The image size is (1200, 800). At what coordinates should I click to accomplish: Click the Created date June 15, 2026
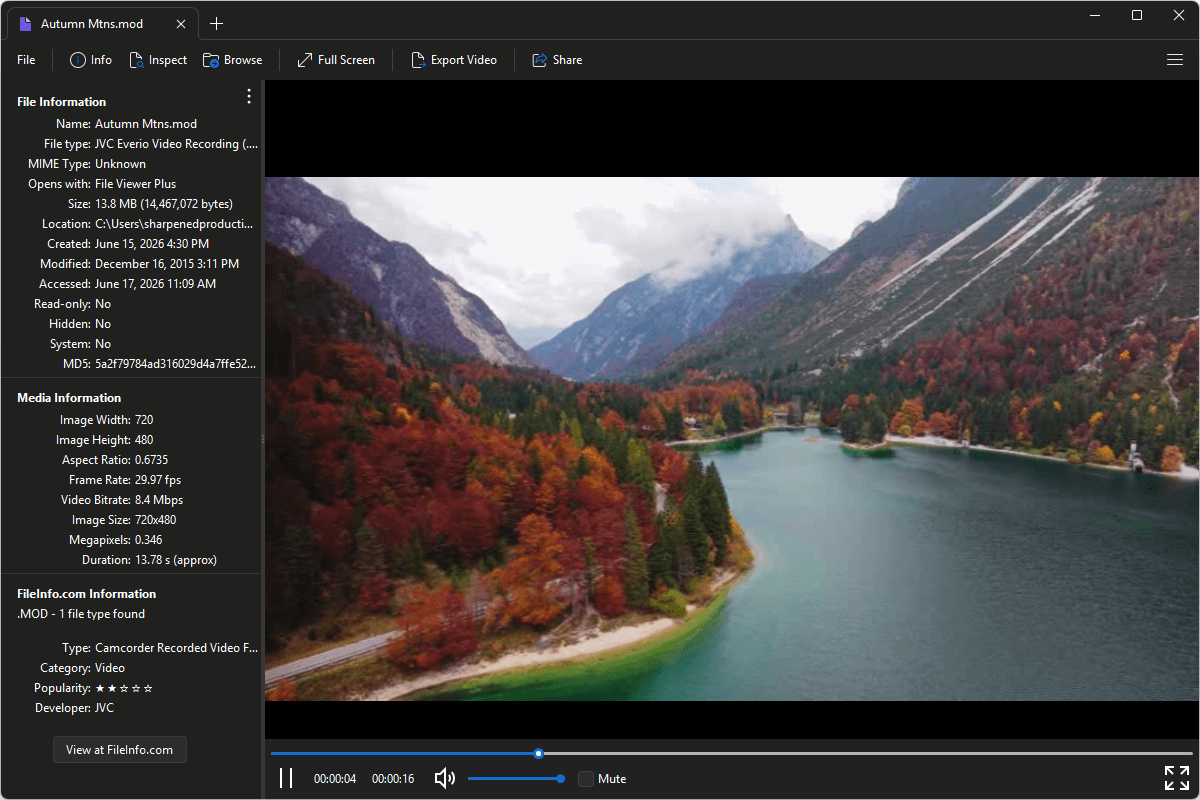(152, 244)
